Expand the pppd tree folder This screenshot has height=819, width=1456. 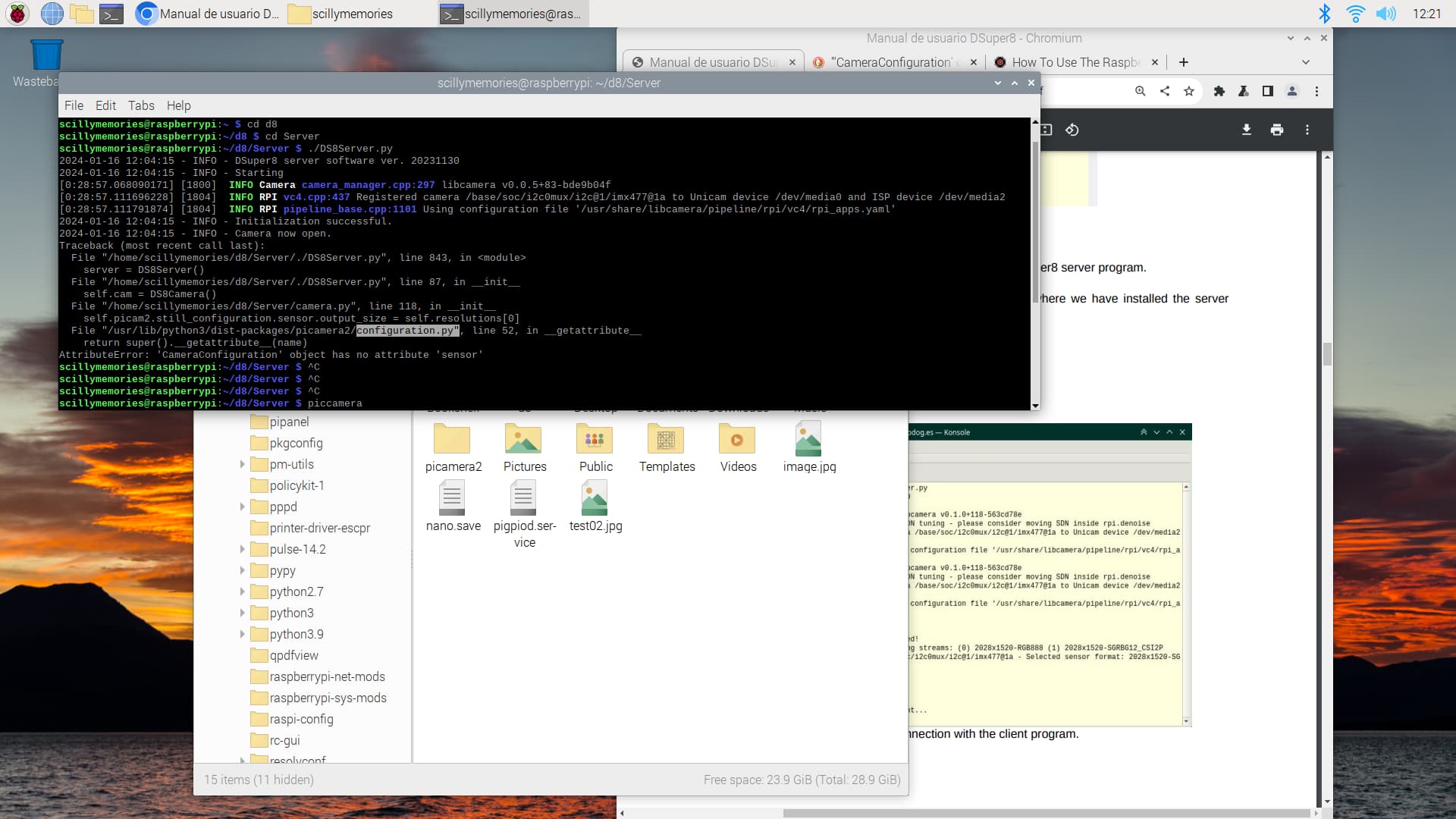click(242, 507)
